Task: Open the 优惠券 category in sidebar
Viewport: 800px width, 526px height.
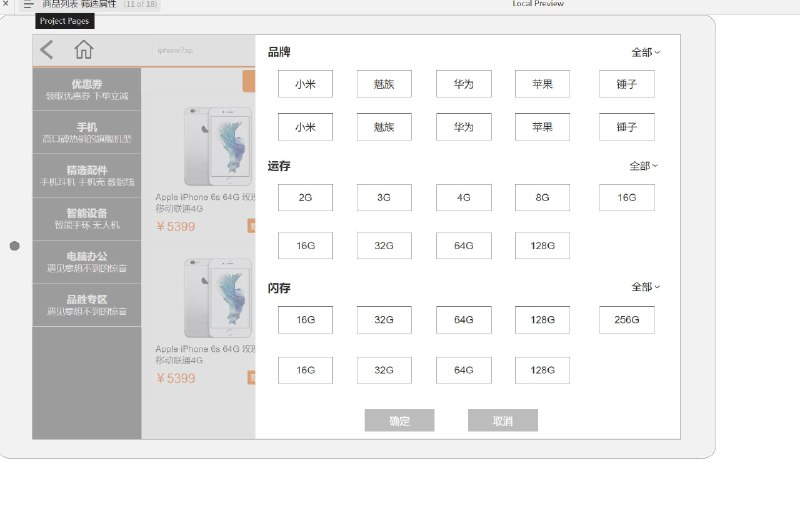Action: click(87, 89)
